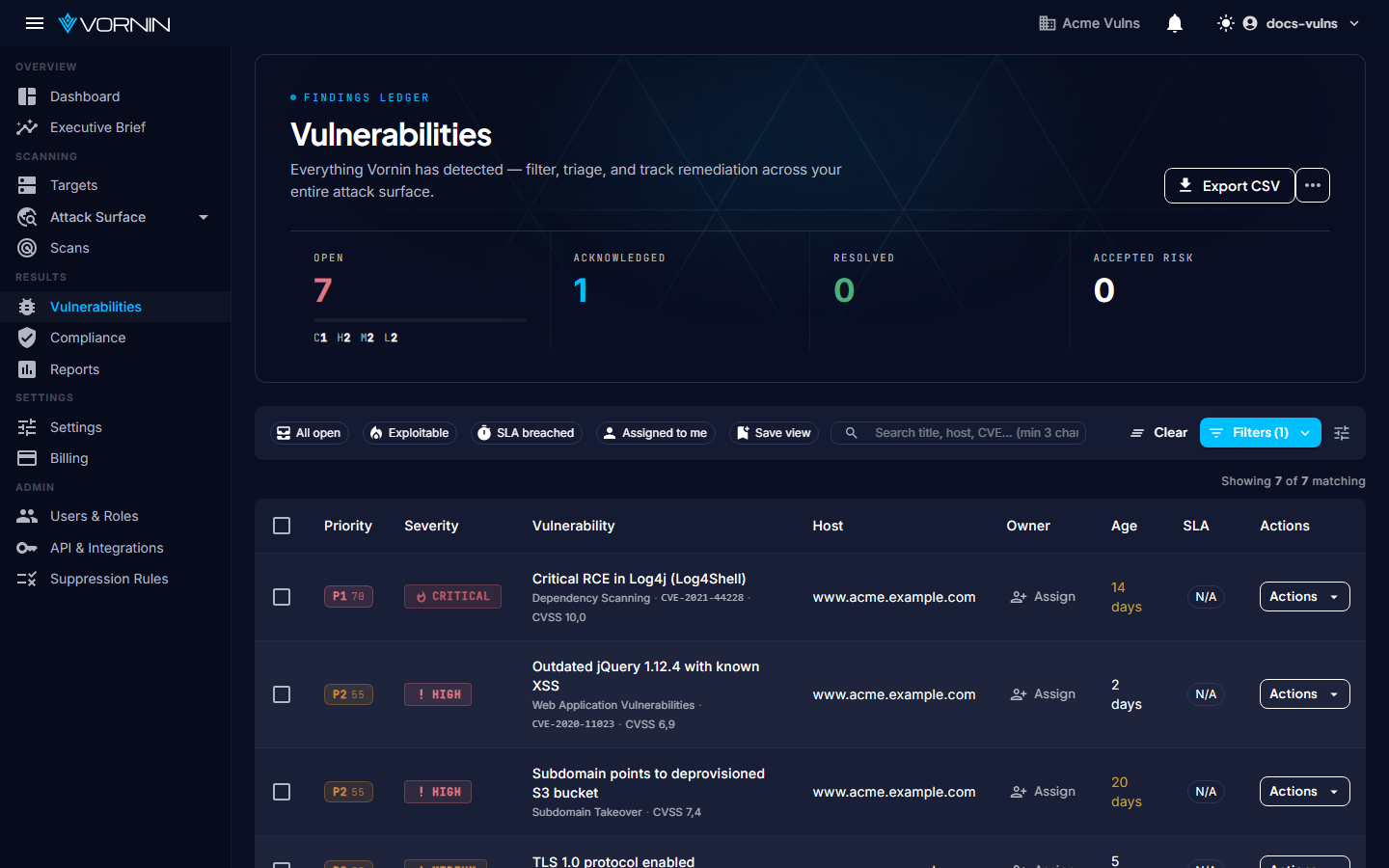Open the Filters (1) dropdown
Screen dimensions: 1389x868
click(1261, 433)
